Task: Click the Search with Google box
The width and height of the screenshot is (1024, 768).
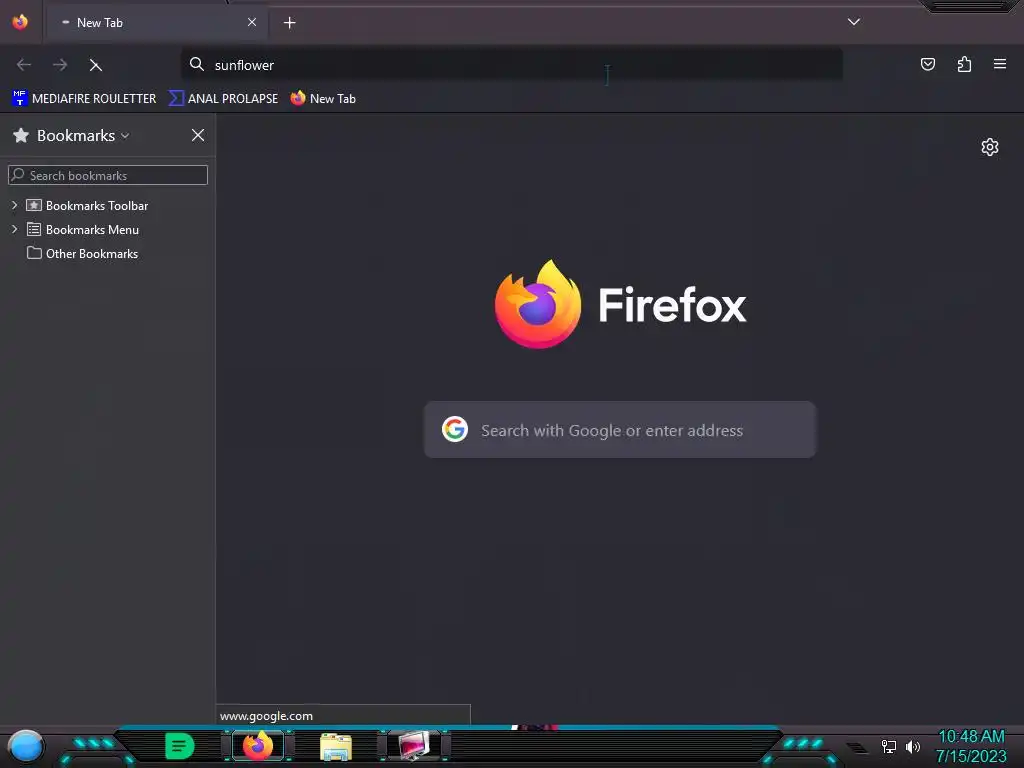Action: [620, 430]
